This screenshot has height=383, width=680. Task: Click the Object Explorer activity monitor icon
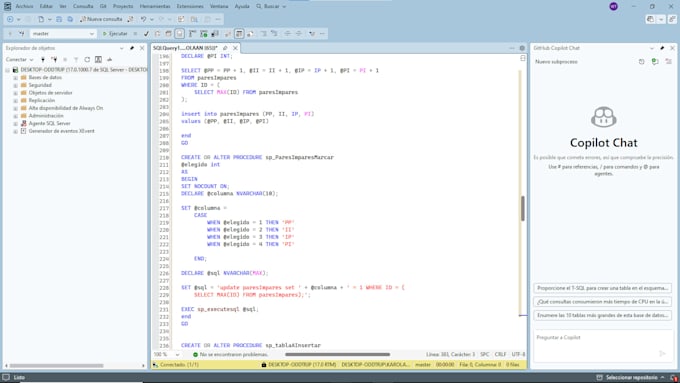(x=109, y=59)
